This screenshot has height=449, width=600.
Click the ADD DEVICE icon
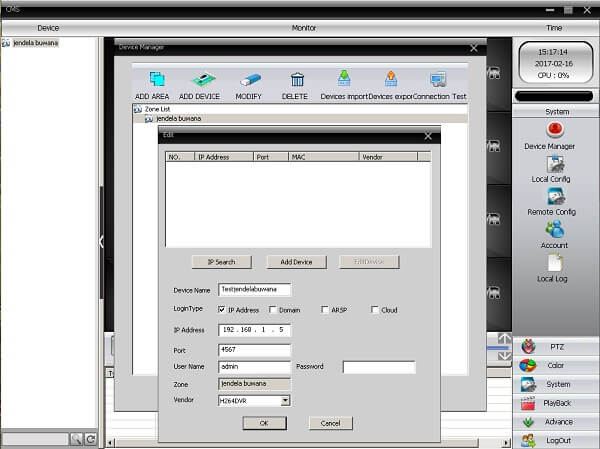point(203,79)
